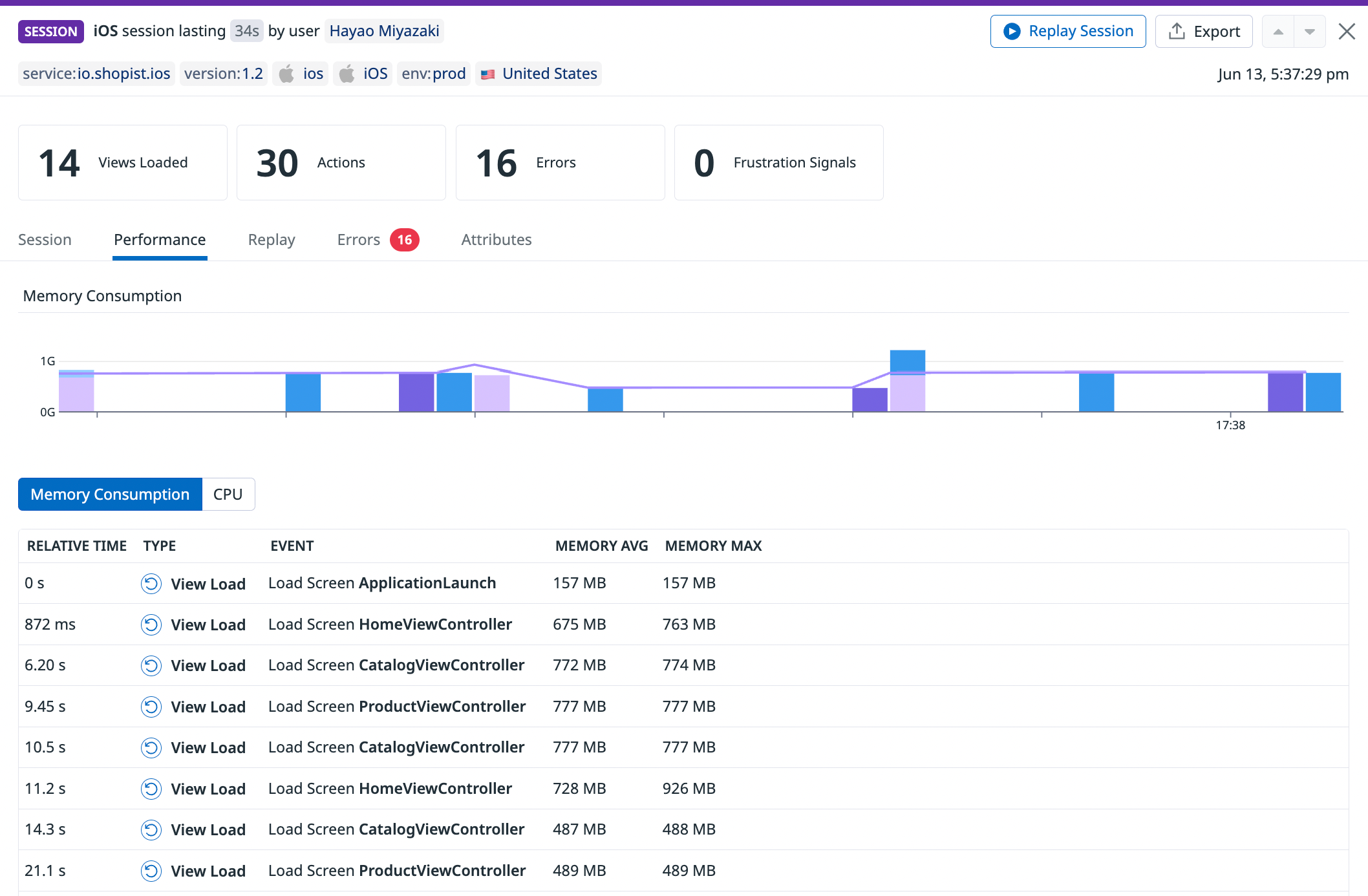Click the play icon in Replay Session
The height and width of the screenshot is (896, 1368).
click(x=1012, y=31)
